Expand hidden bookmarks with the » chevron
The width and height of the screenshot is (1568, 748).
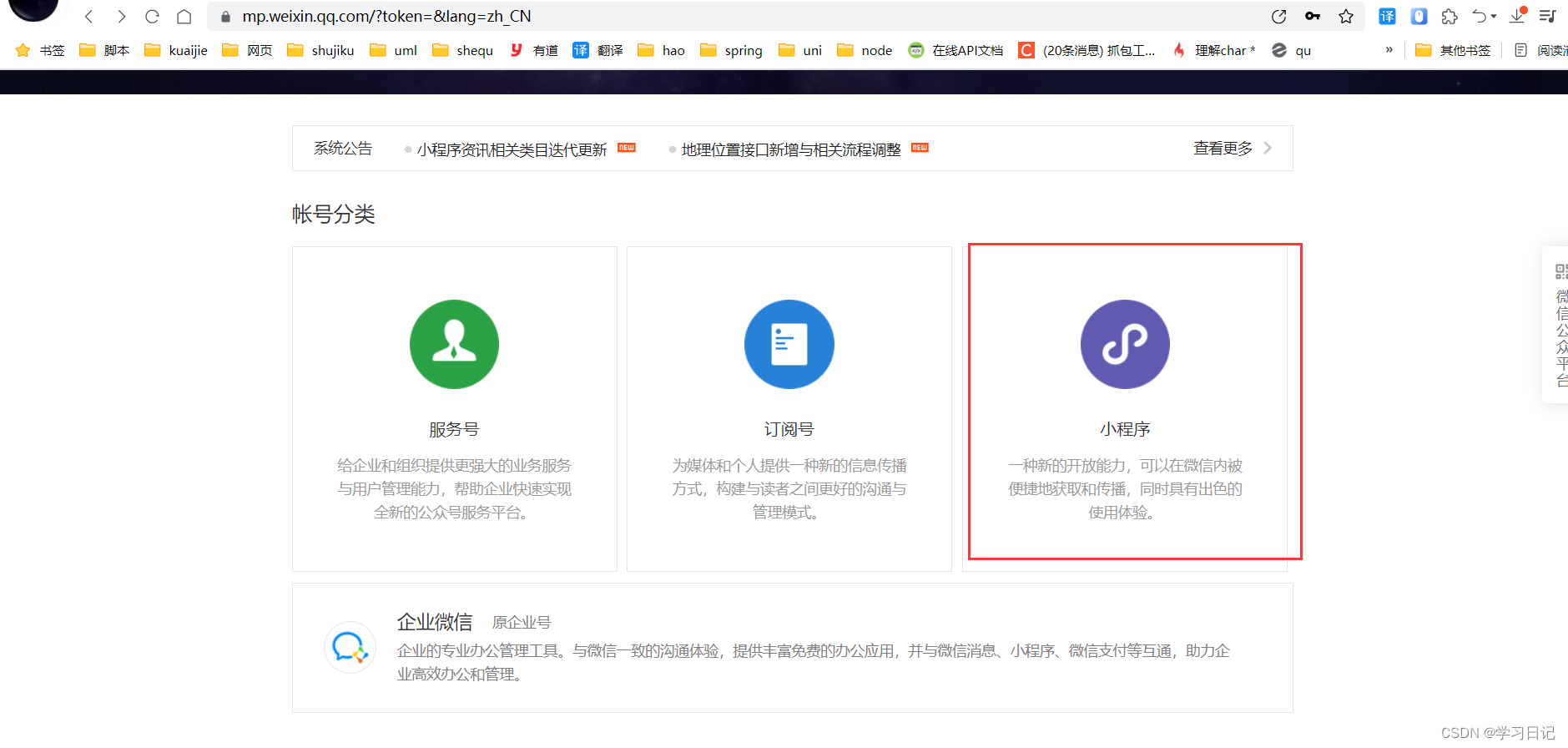pos(1389,50)
